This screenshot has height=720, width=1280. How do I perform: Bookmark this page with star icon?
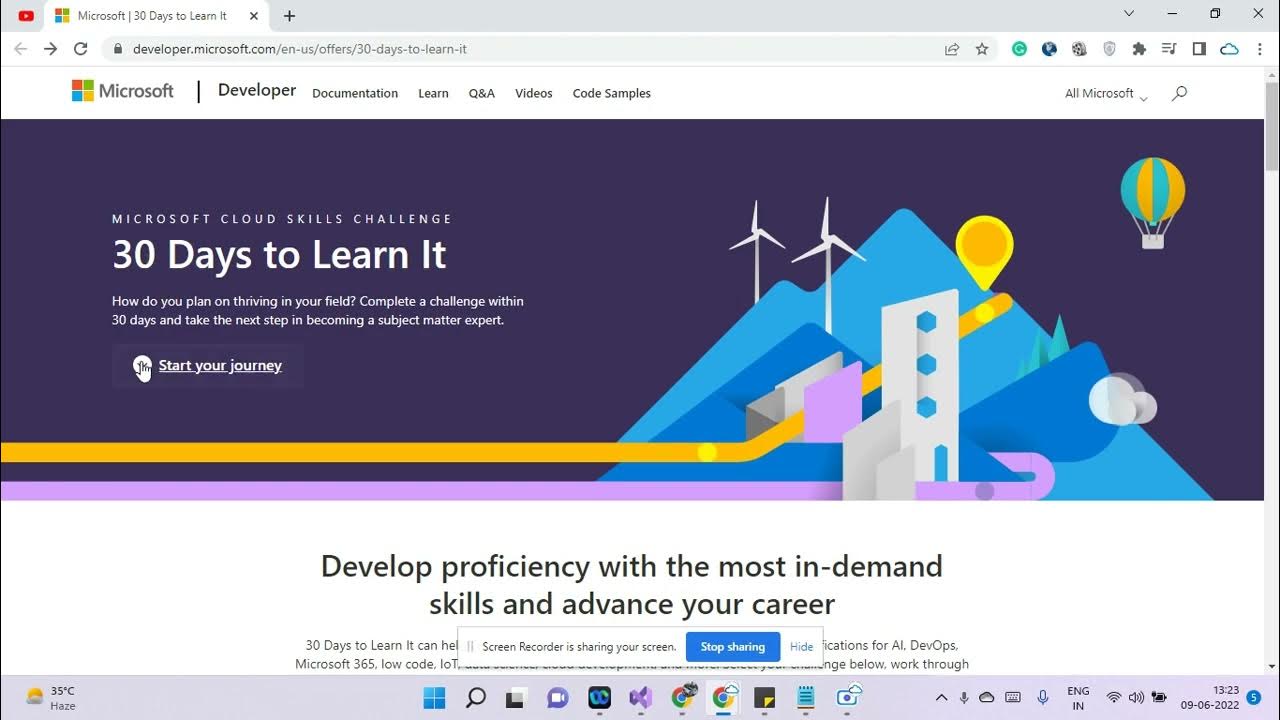pos(982,49)
